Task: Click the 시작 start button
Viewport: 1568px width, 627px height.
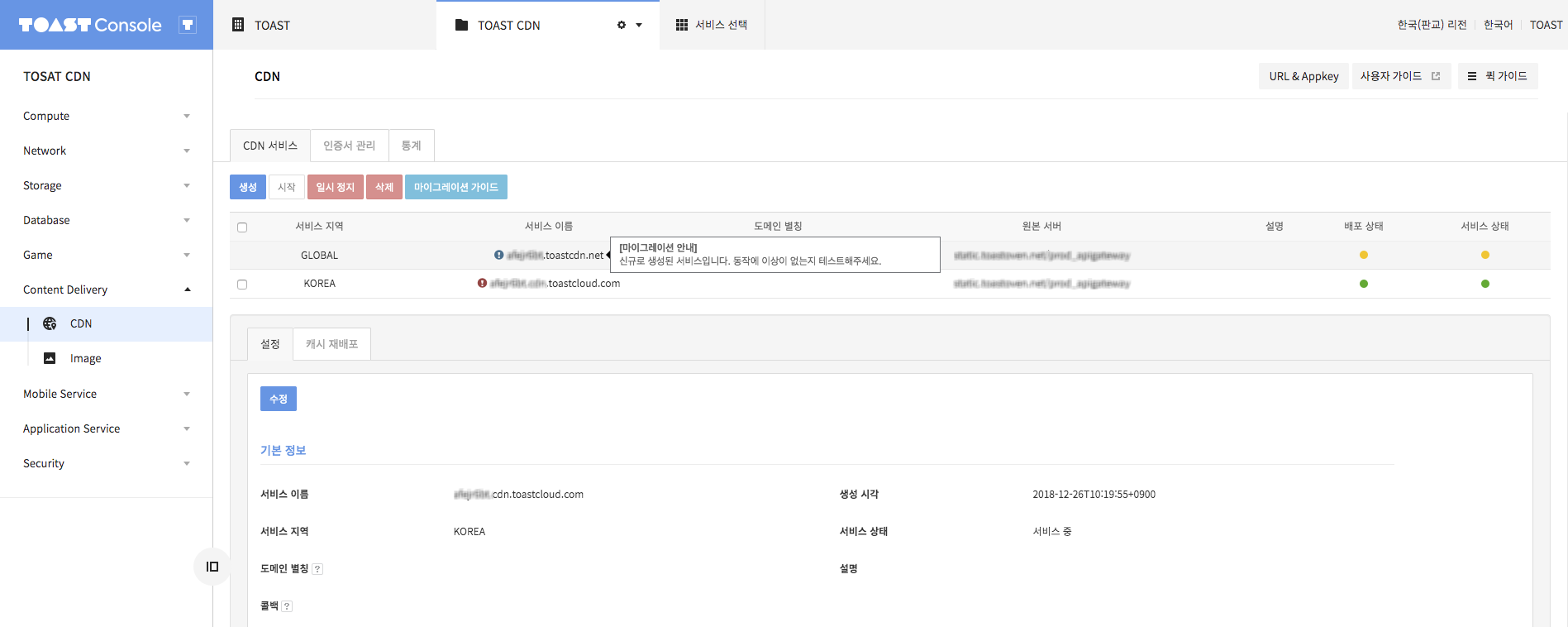Action: click(287, 187)
